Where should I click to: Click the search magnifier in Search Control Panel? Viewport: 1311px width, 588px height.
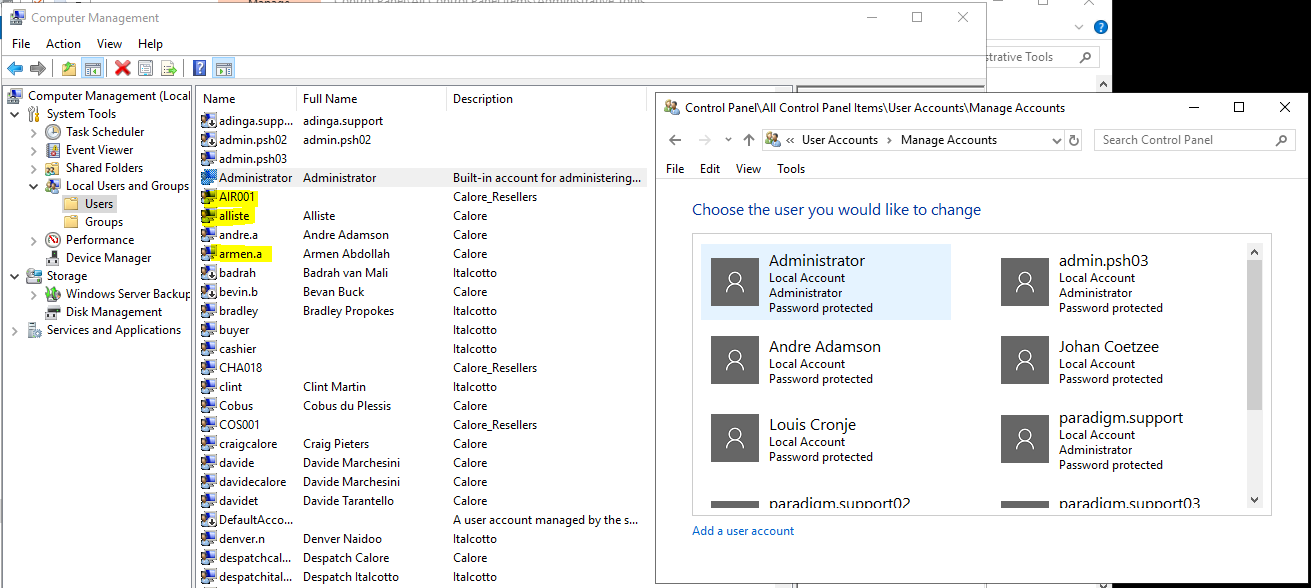pyautogui.click(x=1280, y=140)
